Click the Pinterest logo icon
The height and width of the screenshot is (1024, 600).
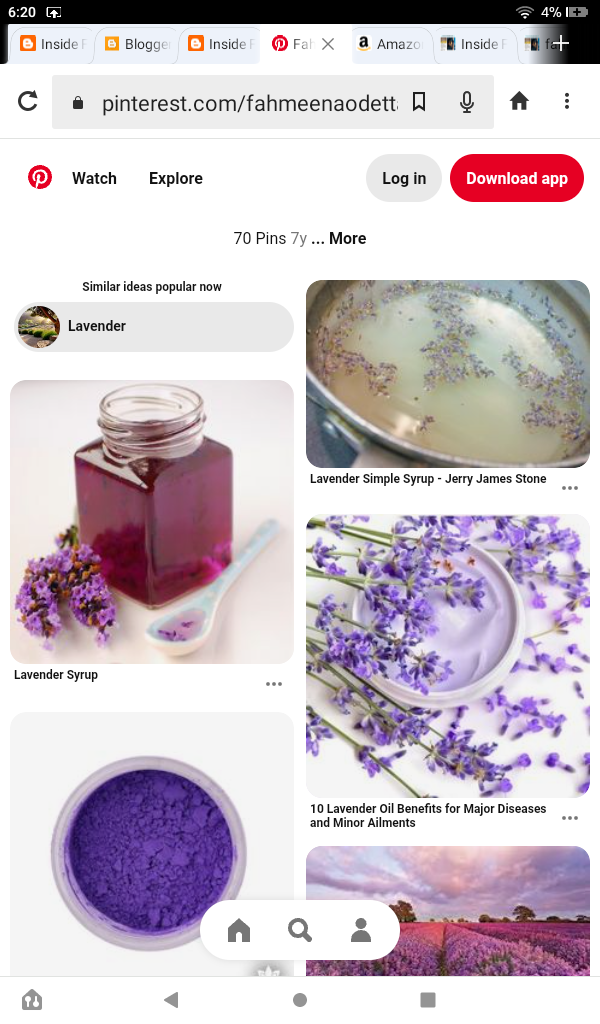tap(40, 178)
